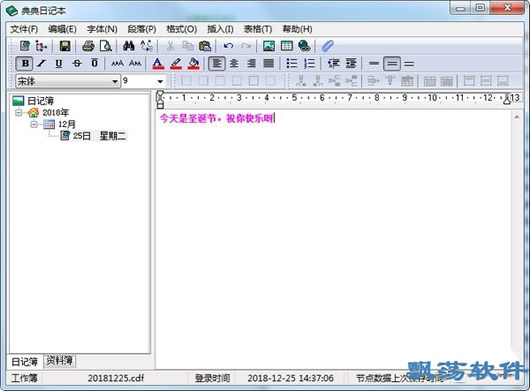The width and height of the screenshot is (530, 391).
Task: Save with the floppy disk icon
Action: coord(65,46)
